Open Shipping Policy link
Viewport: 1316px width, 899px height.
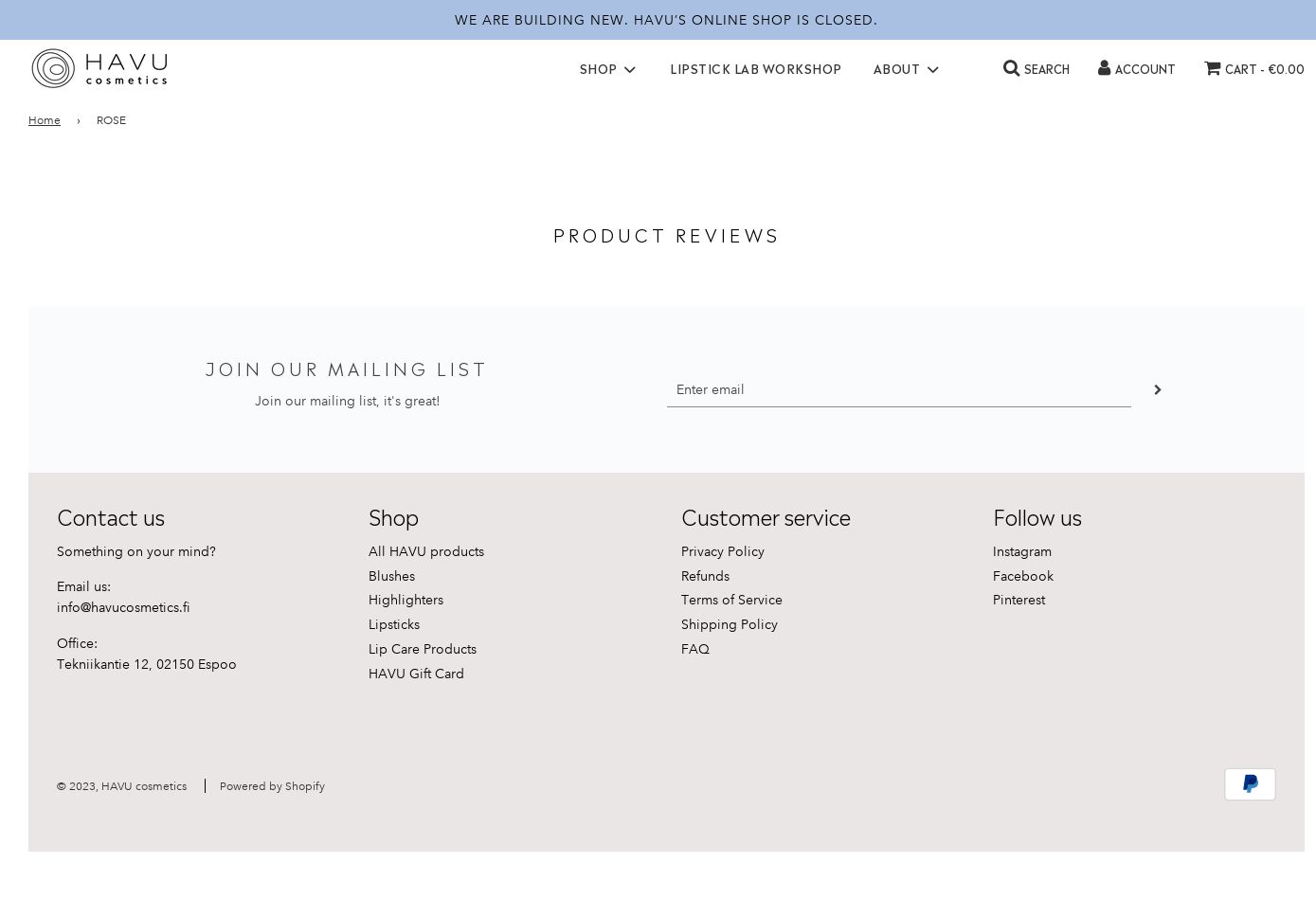pyautogui.click(x=730, y=624)
